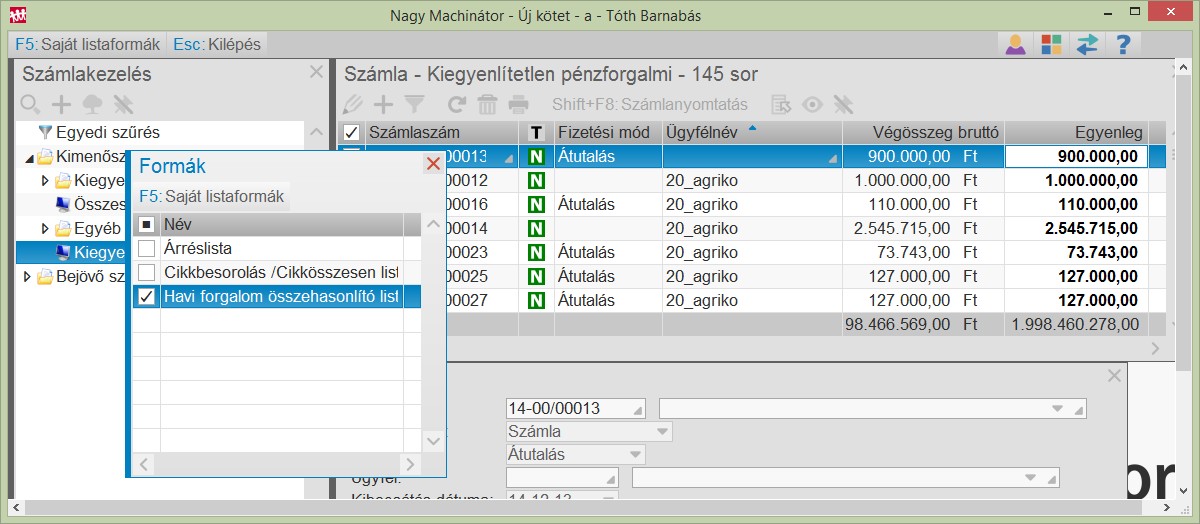Click the printer icon in invoice toolbar
1200x524 pixels.
coord(518,104)
